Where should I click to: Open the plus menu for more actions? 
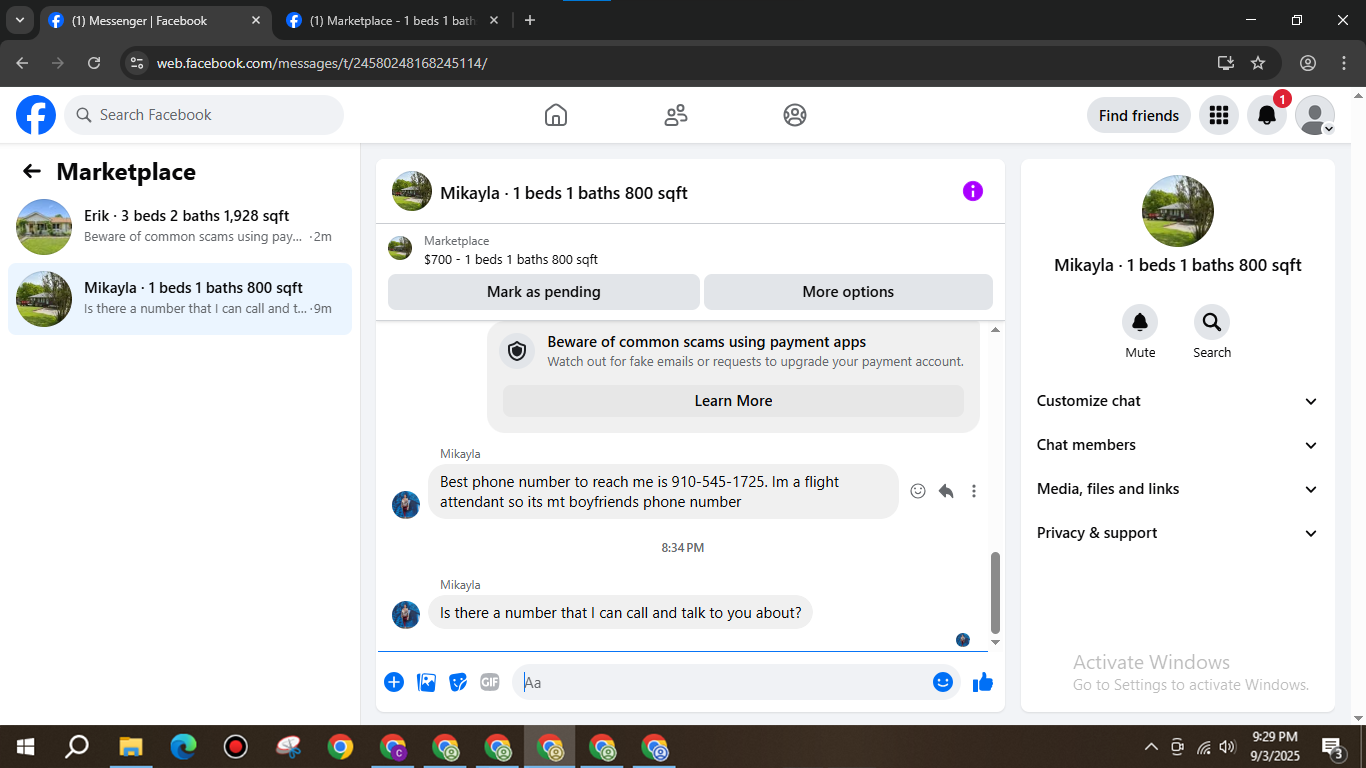(394, 682)
